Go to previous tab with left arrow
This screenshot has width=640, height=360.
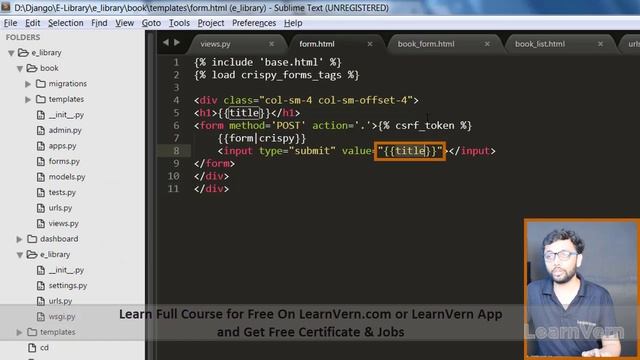tap(165, 42)
